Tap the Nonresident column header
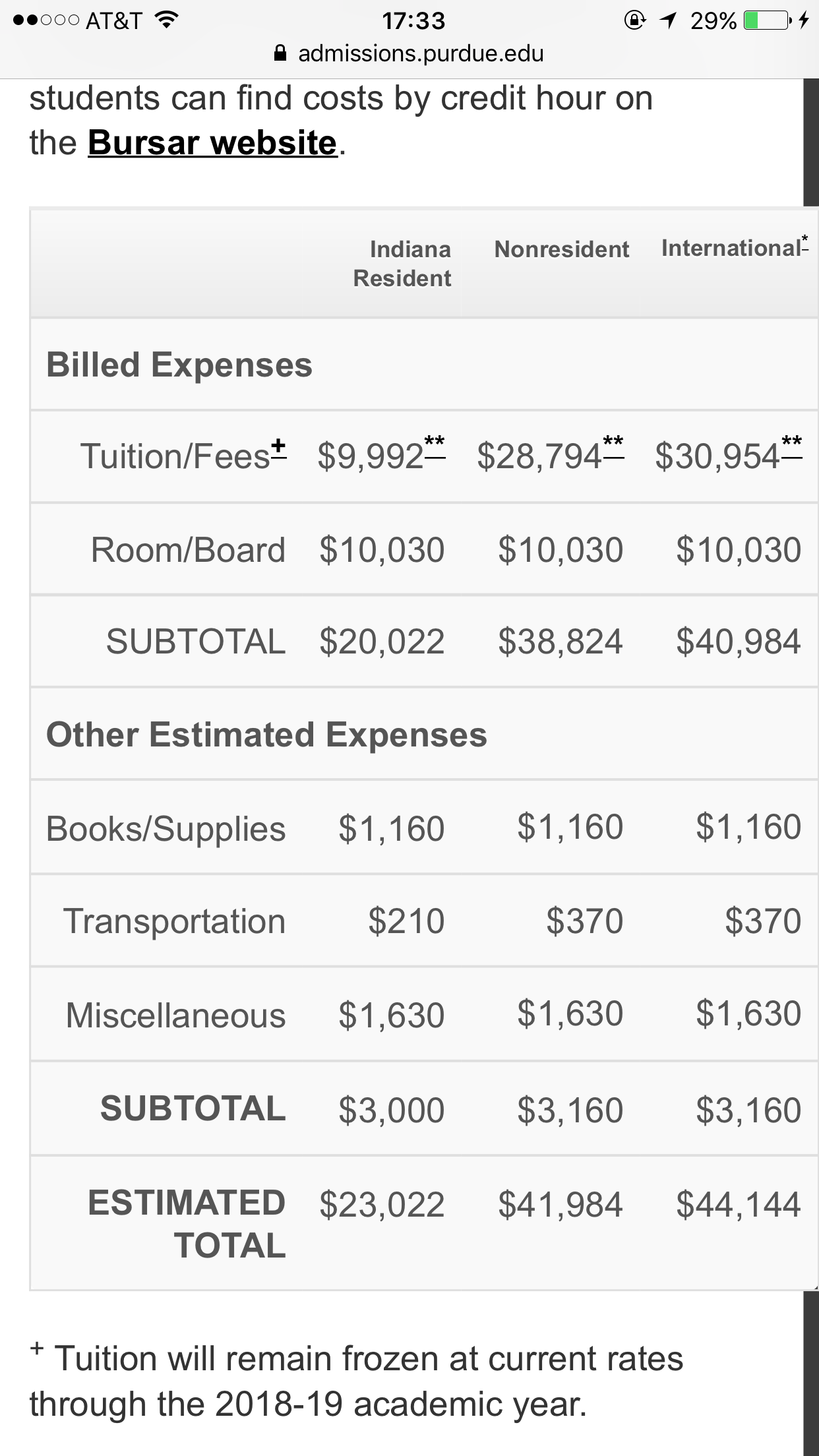 [x=562, y=249]
